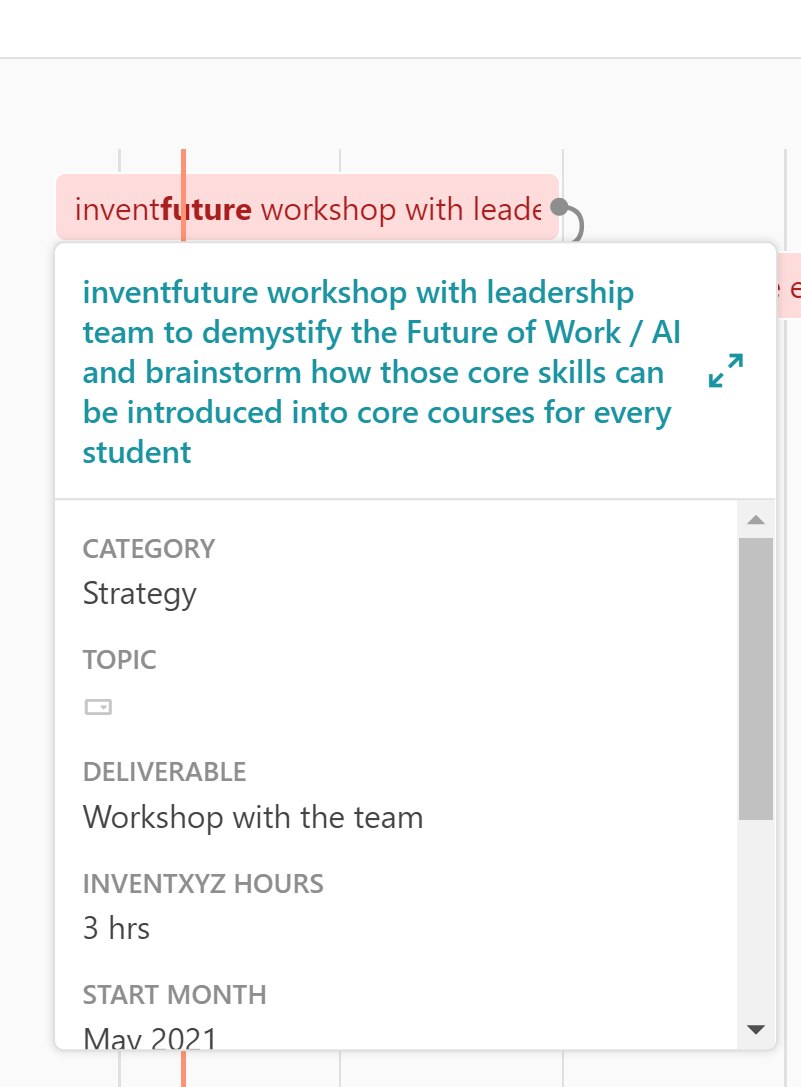
Task: Click the TOPIC field label
Action: coord(120,660)
